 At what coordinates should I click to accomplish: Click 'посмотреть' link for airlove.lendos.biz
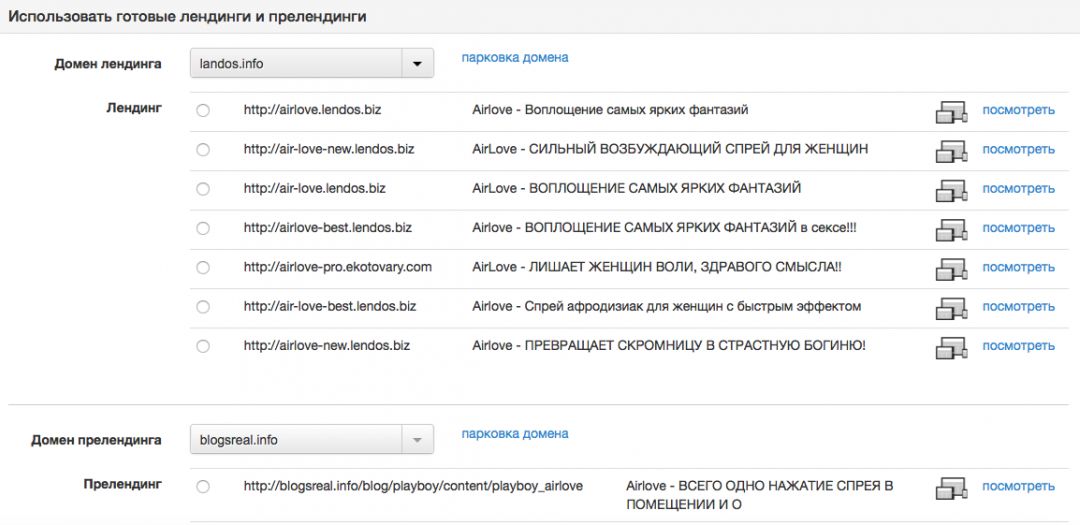pos(1018,110)
